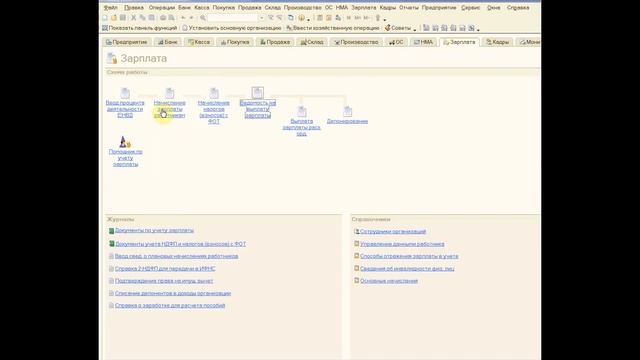Click Ввести хозяйственную операцию button
Viewport: 640px width, 360px height.
(x=333, y=28)
